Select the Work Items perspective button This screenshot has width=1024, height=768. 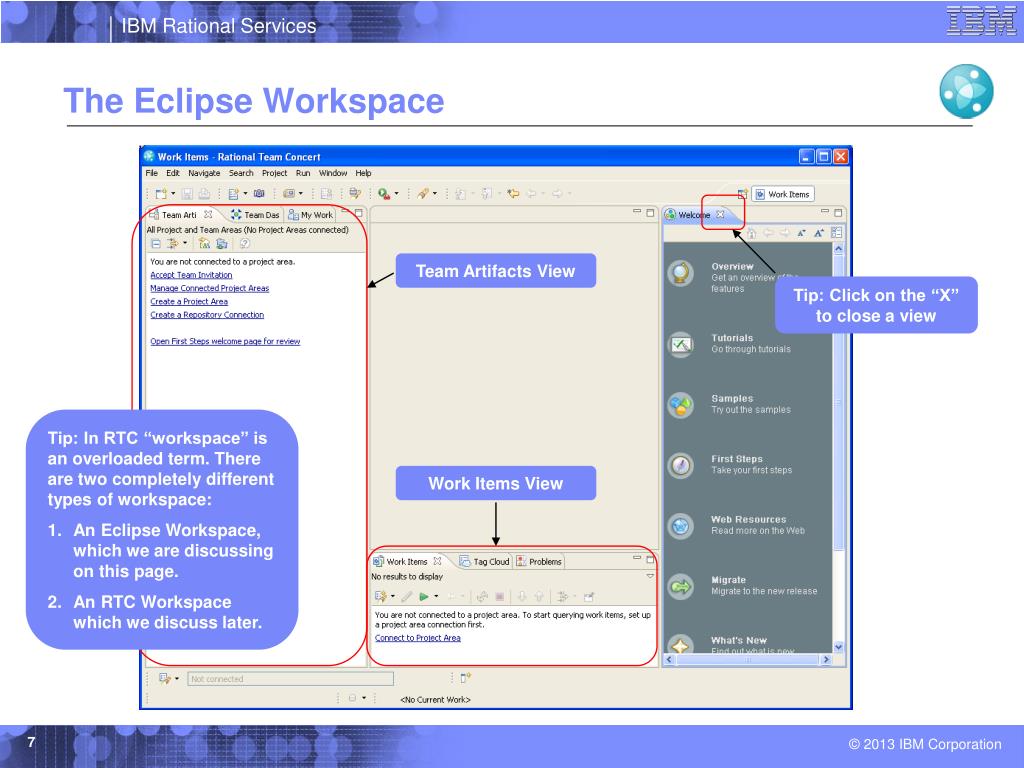[x=783, y=194]
